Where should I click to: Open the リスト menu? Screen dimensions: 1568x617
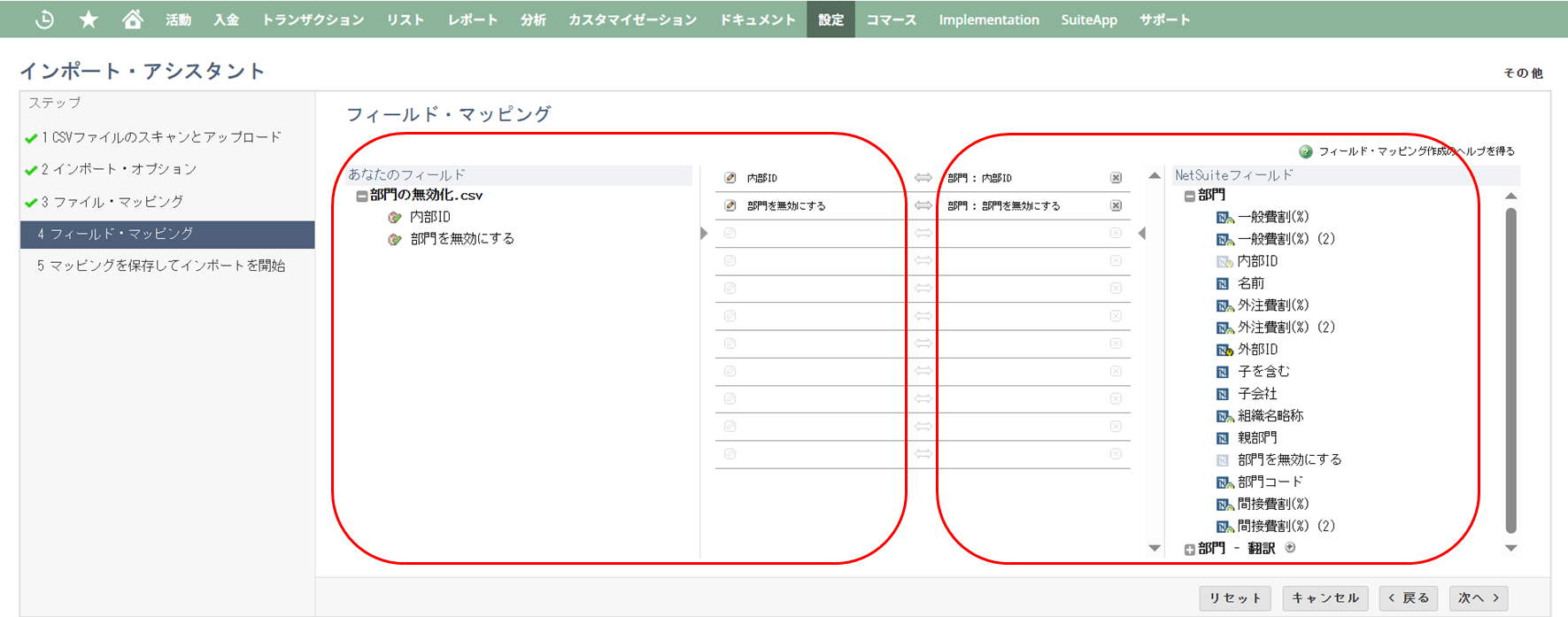click(405, 19)
